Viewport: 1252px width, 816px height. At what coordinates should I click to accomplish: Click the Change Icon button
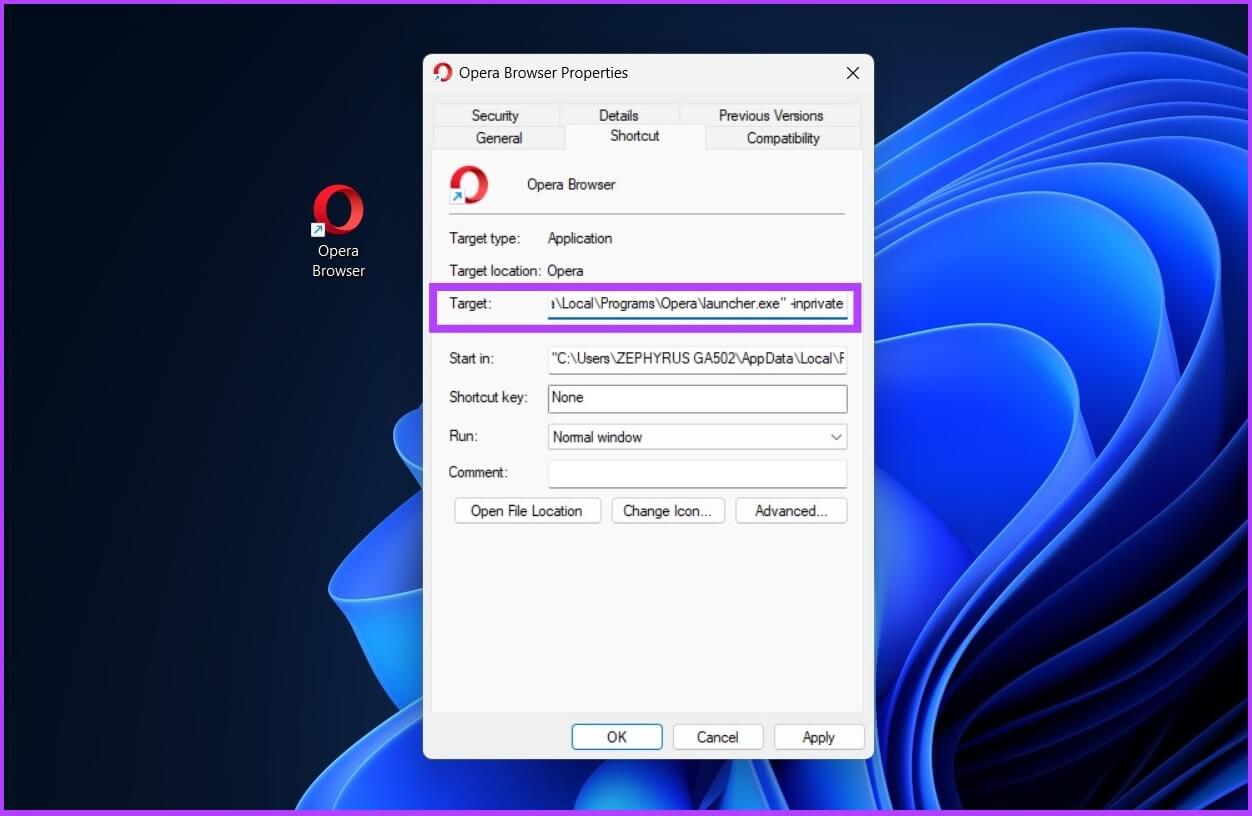pyautogui.click(x=667, y=511)
